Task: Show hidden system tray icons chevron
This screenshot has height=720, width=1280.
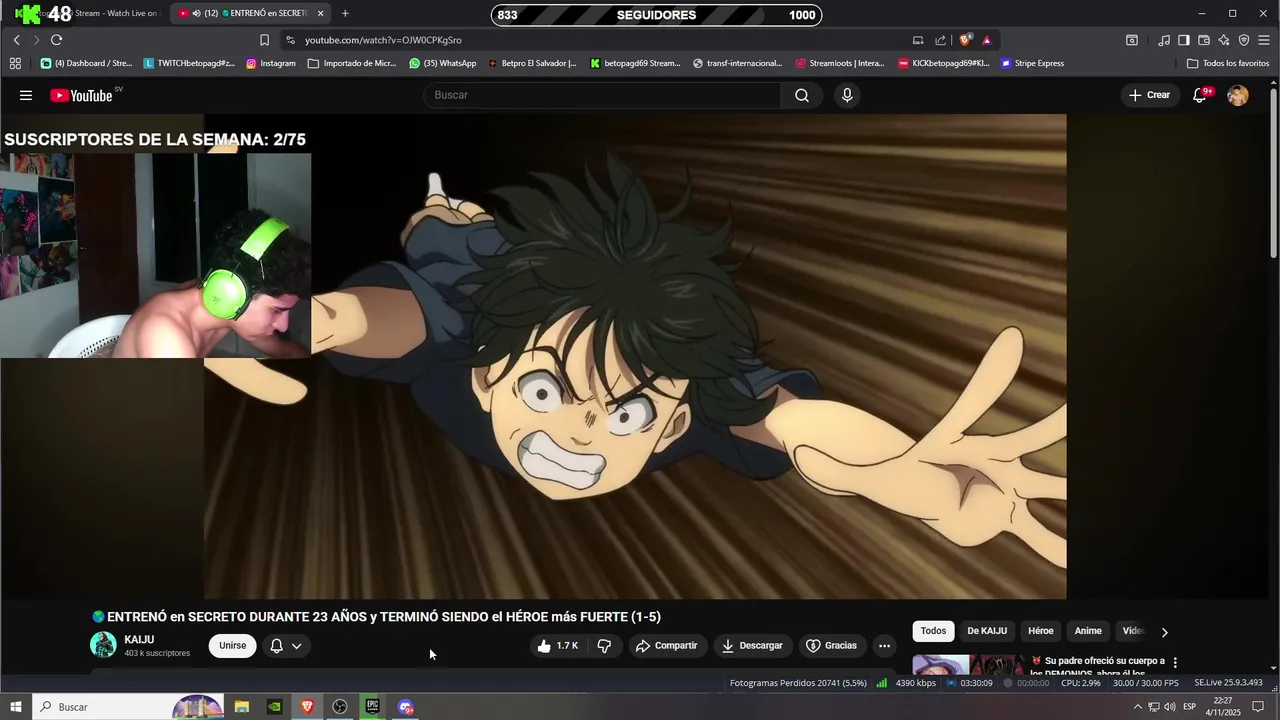Action: pyautogui.click(x=1137, y=707)
